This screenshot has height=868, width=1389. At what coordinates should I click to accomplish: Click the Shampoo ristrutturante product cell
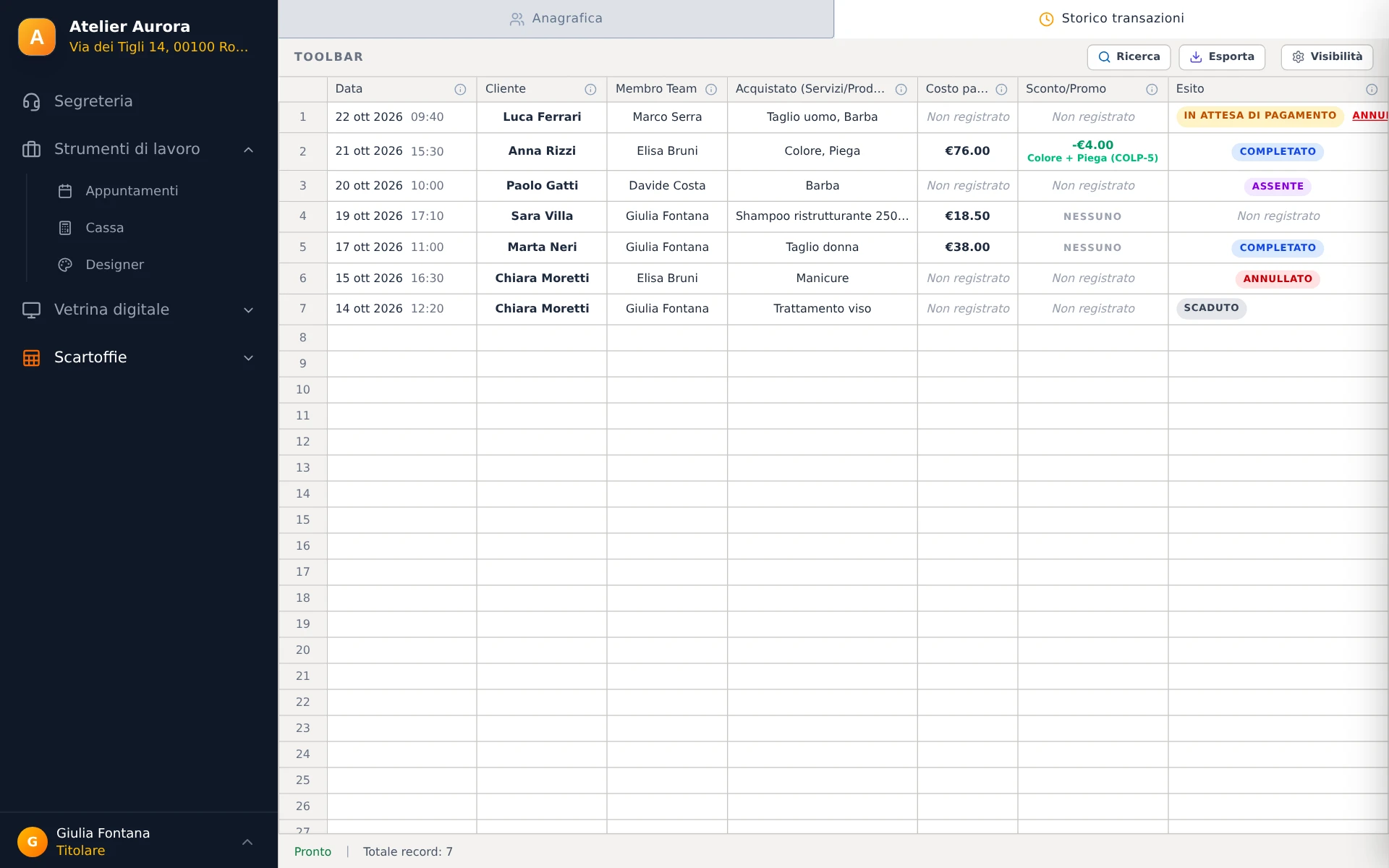click(822, 216)
